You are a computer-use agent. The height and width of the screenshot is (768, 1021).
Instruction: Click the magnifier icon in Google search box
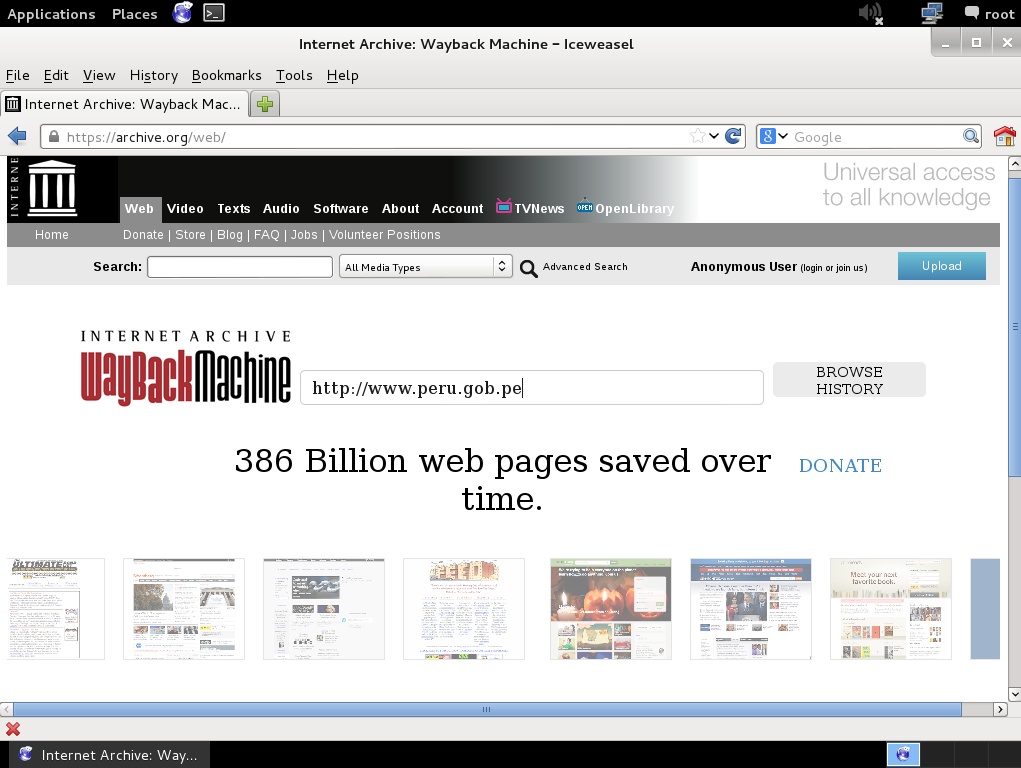(971, 137)
